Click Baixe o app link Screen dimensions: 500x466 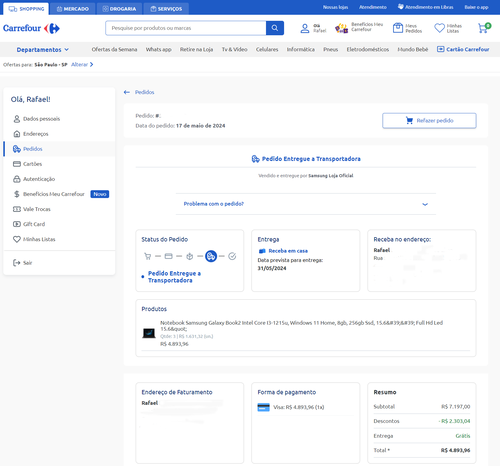476,7
